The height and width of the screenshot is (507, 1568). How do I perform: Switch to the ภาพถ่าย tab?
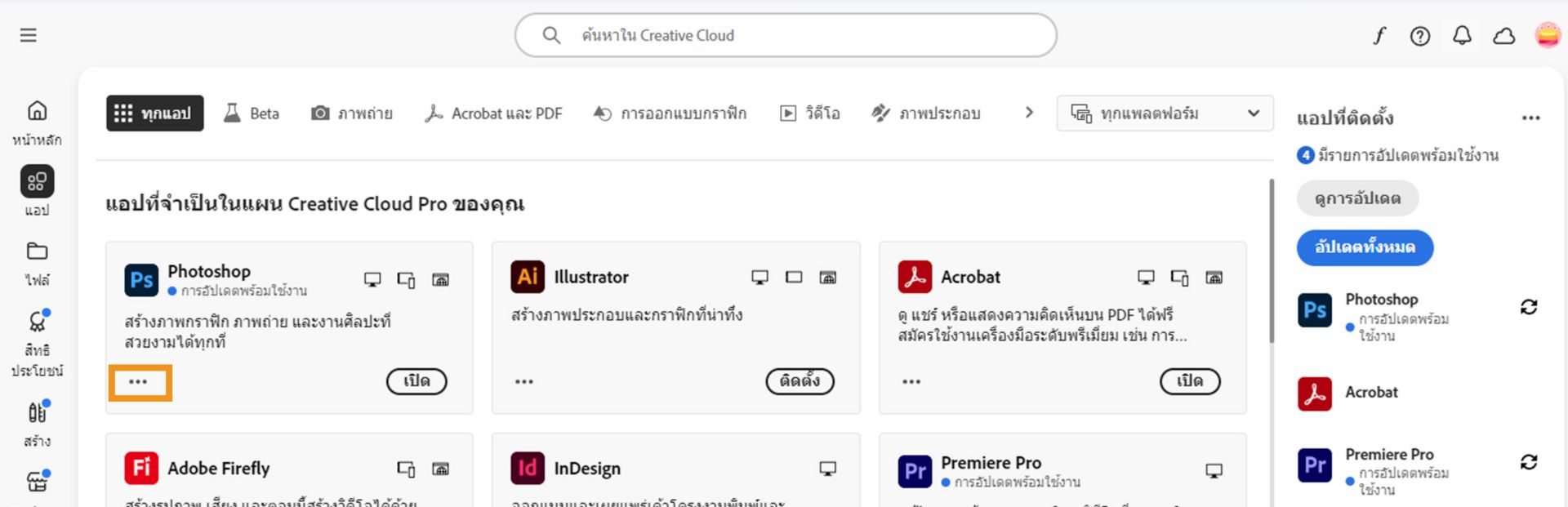tap(352, 113)
